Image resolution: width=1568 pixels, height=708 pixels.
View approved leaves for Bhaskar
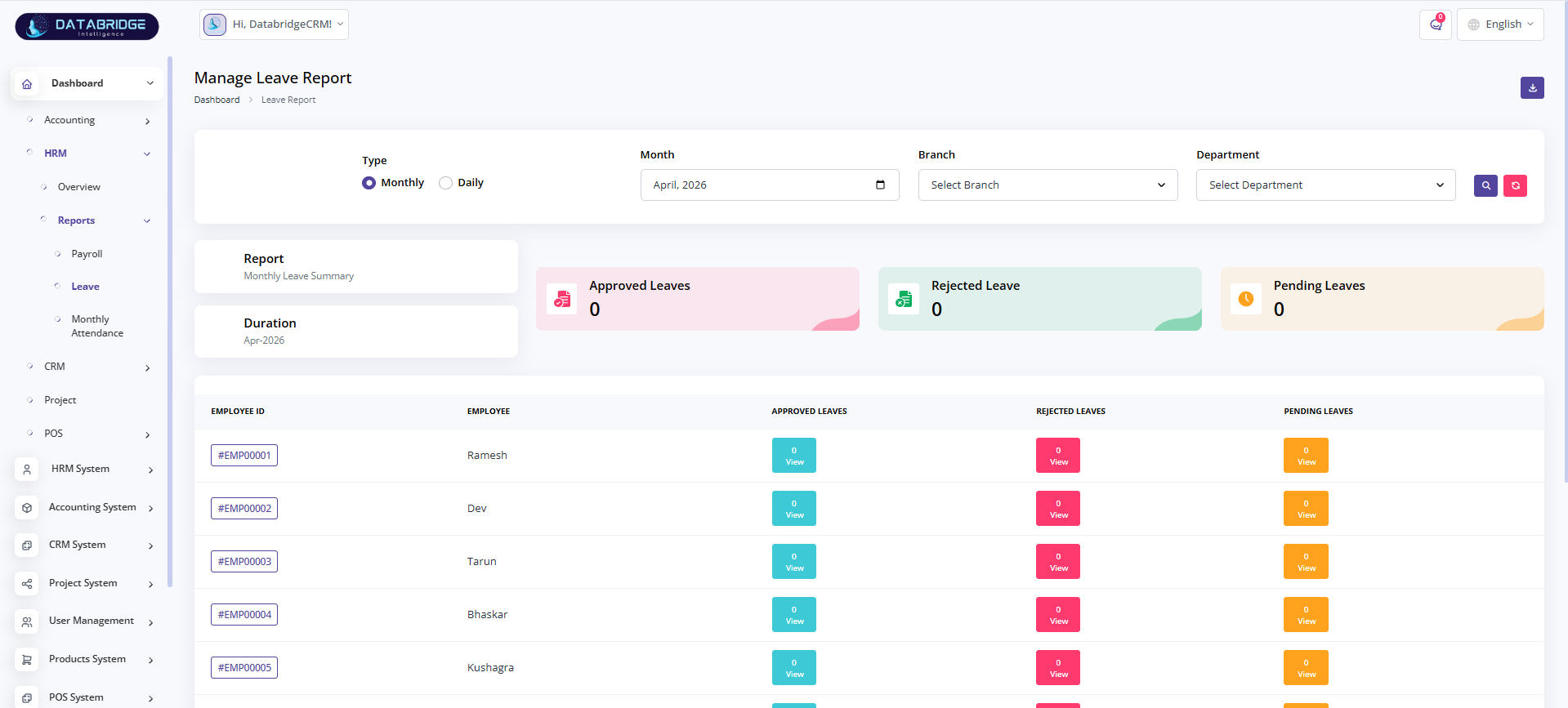tap(794, 615)
